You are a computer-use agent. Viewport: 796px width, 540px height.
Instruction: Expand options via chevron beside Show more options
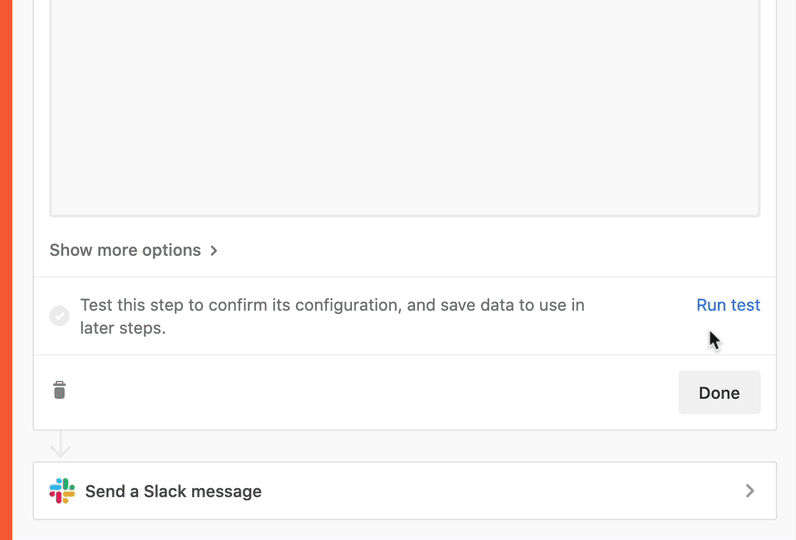[x=214, y=251]
